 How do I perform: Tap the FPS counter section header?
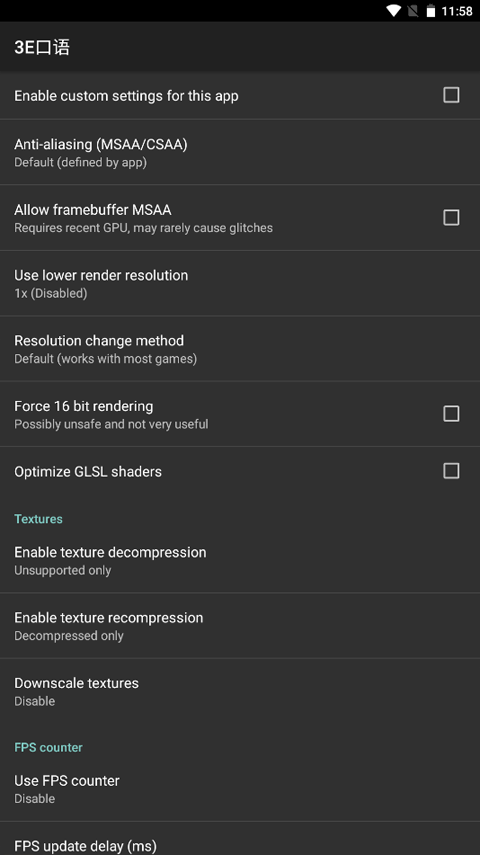pos(48,747)
